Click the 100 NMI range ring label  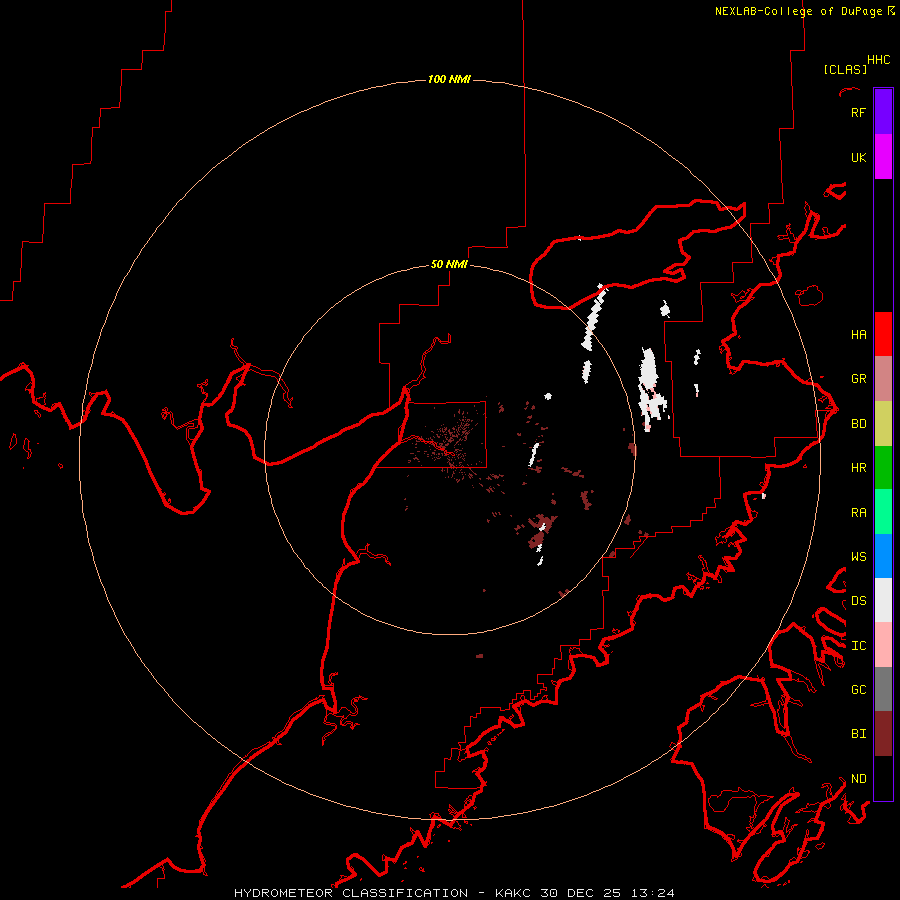pyautogui.click(x=449, y=79)
